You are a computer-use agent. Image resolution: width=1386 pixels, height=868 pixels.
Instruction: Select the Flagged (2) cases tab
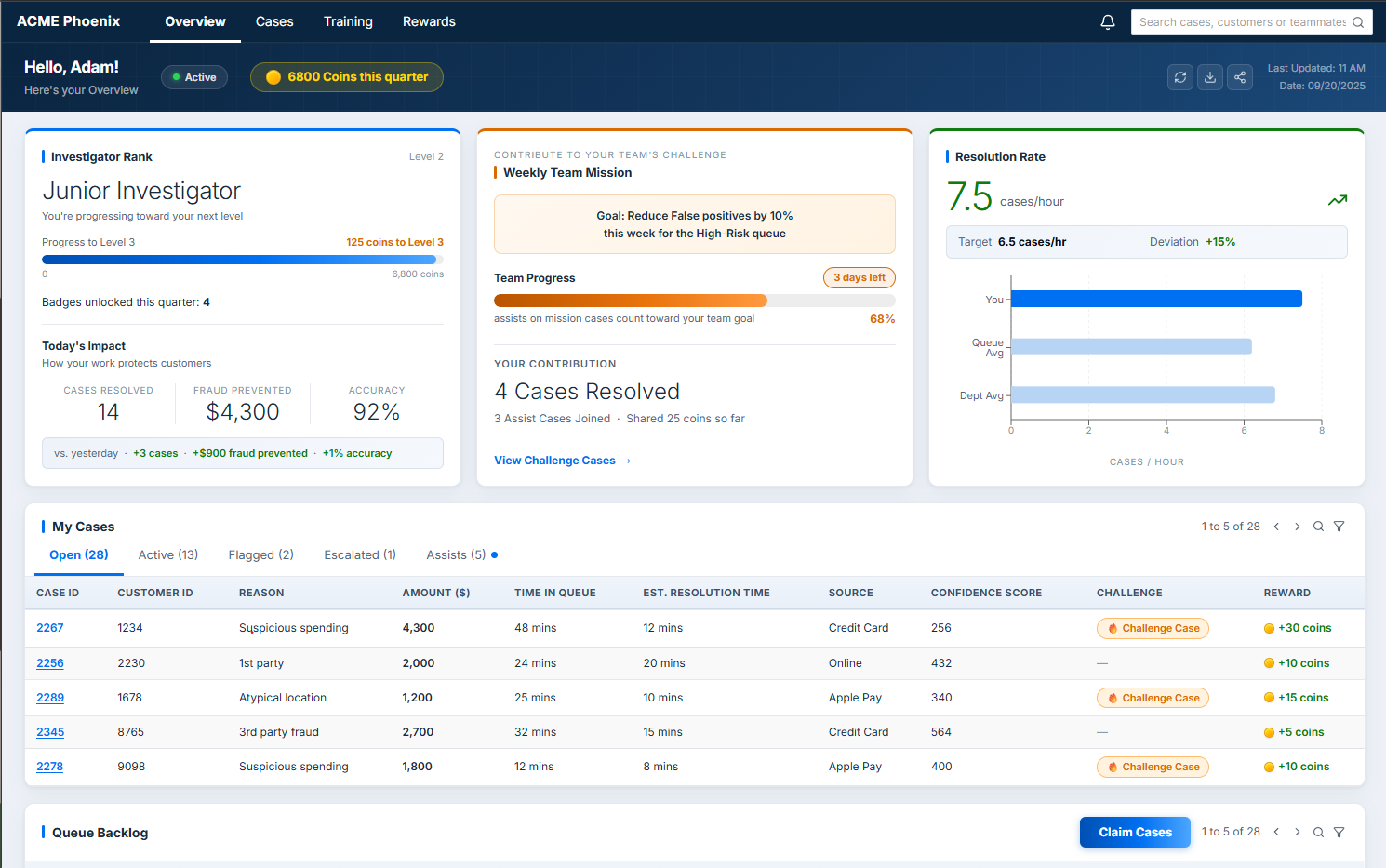tap(261, 555)
